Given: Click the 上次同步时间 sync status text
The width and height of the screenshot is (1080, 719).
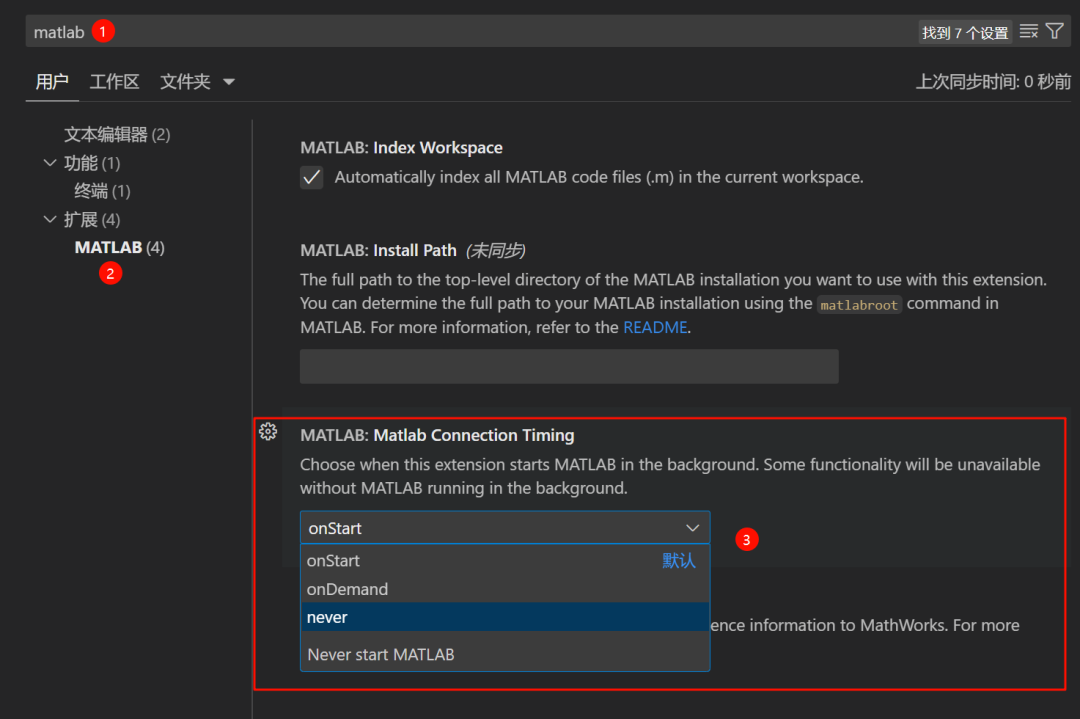Looking at the screenshot, I should click(993, 82).
